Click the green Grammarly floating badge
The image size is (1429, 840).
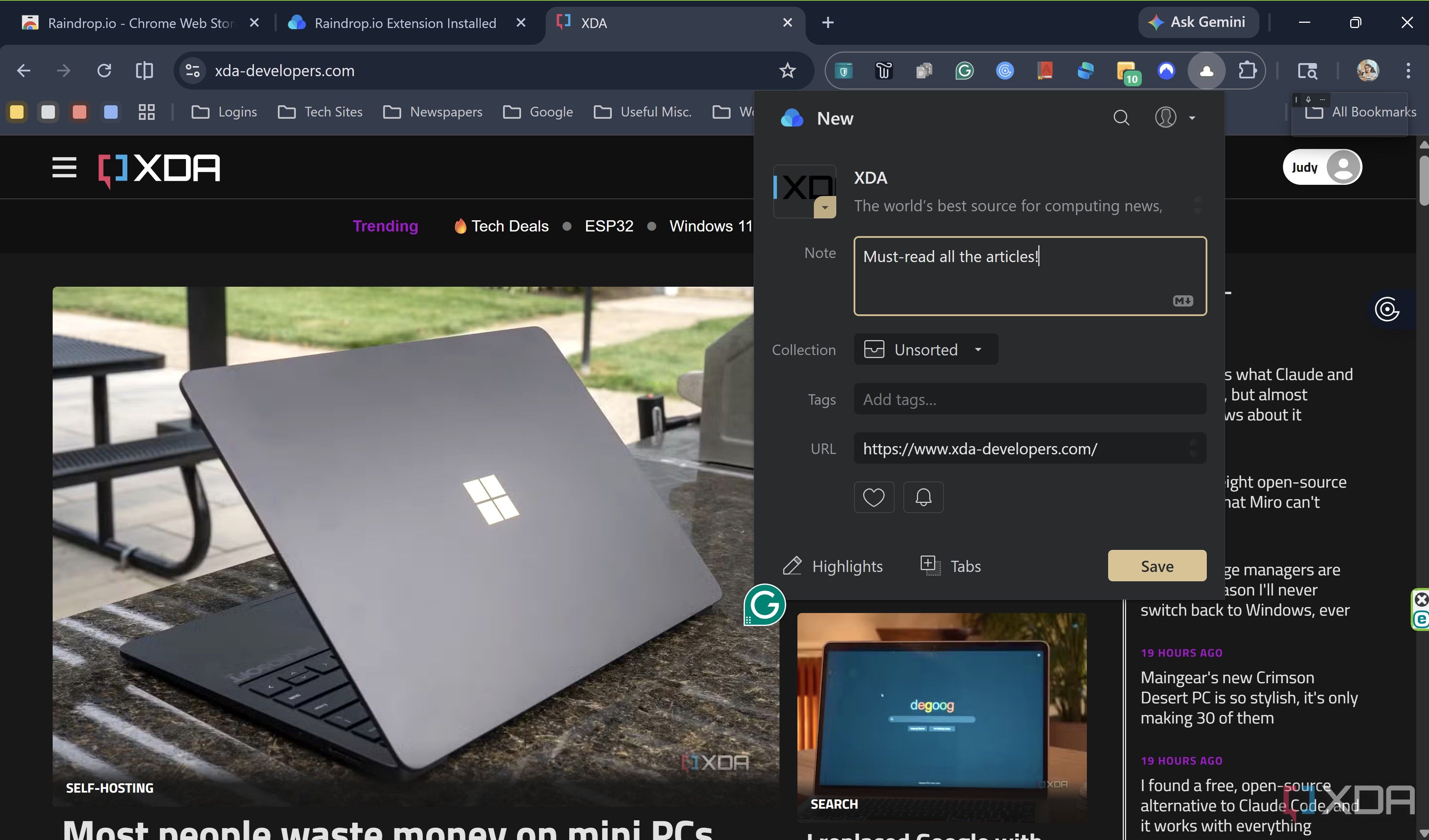(765, 605)
